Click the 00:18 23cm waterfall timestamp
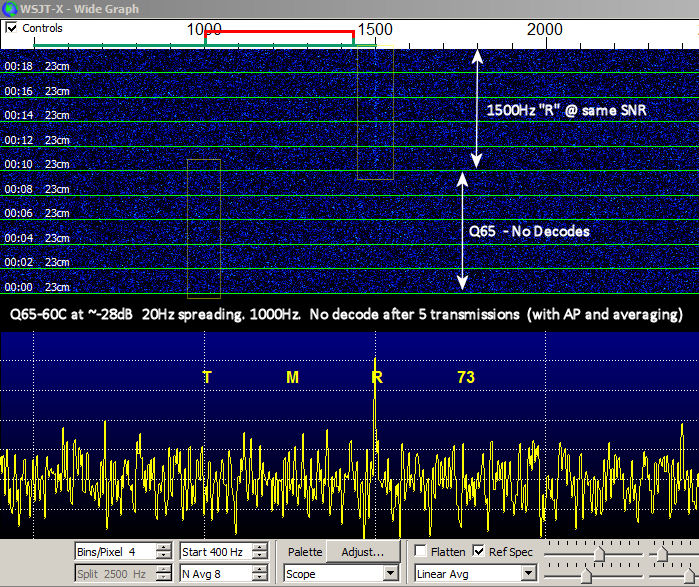 pyautogui.click(x=37, y=66)
